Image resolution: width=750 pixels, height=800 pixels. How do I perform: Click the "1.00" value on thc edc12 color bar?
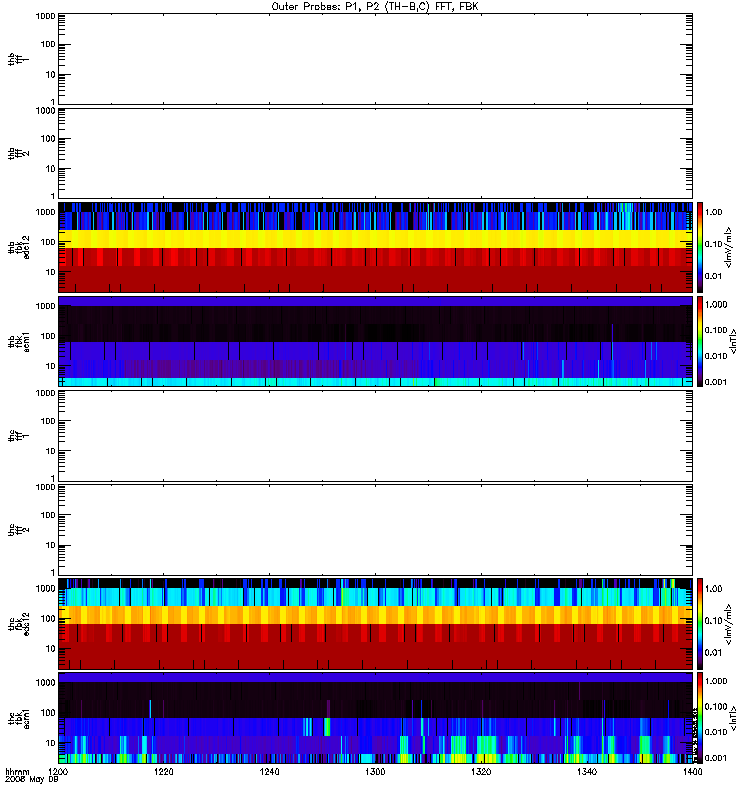pyautogui.click(x=713, y=589)
